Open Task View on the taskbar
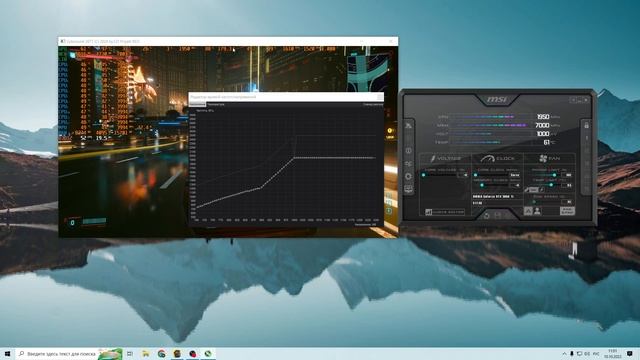 point(130,353)
